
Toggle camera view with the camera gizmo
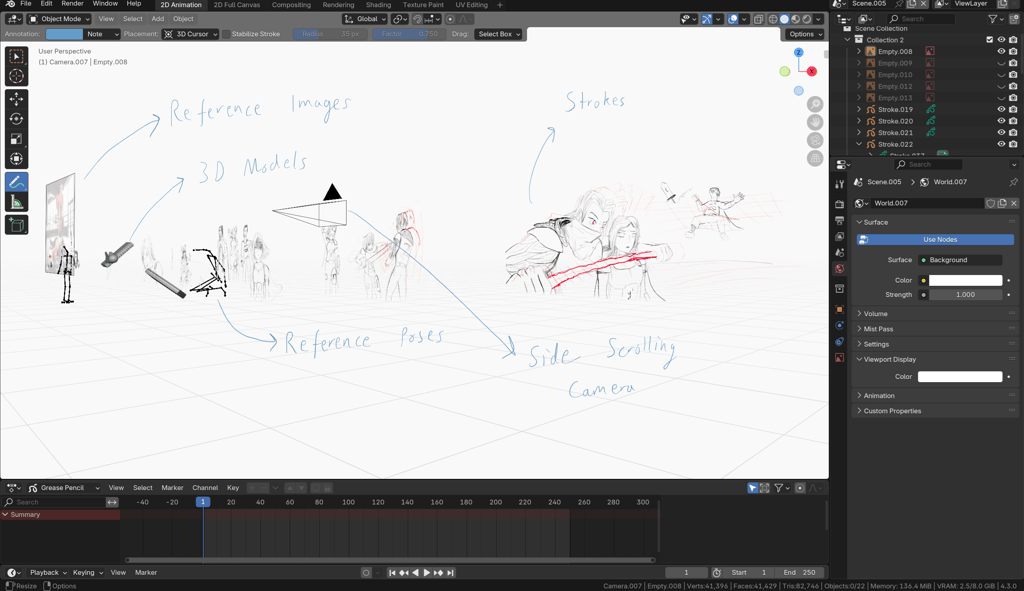(815, 140)
